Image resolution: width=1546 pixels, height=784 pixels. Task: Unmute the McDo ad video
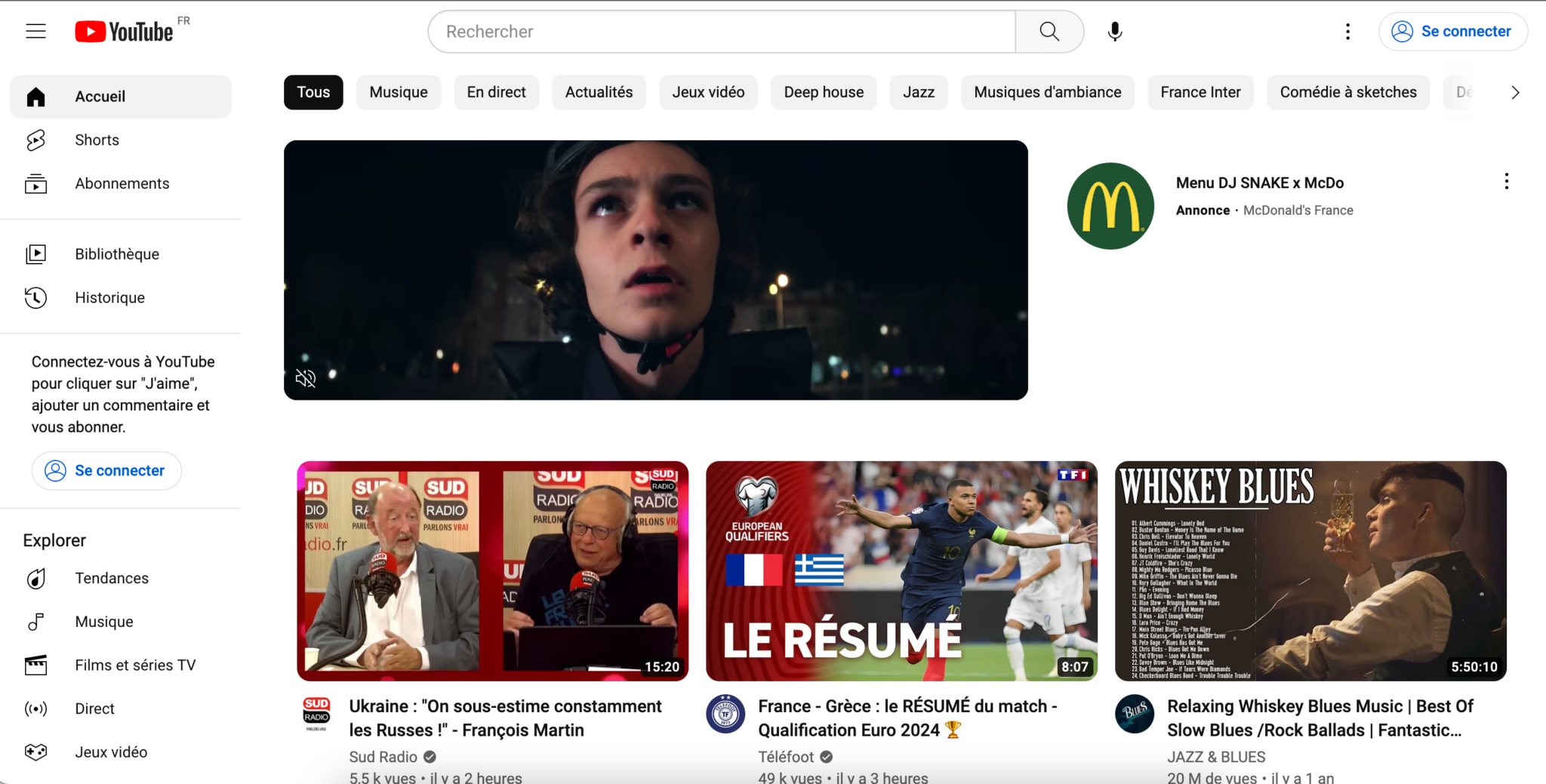click(305, 377)
